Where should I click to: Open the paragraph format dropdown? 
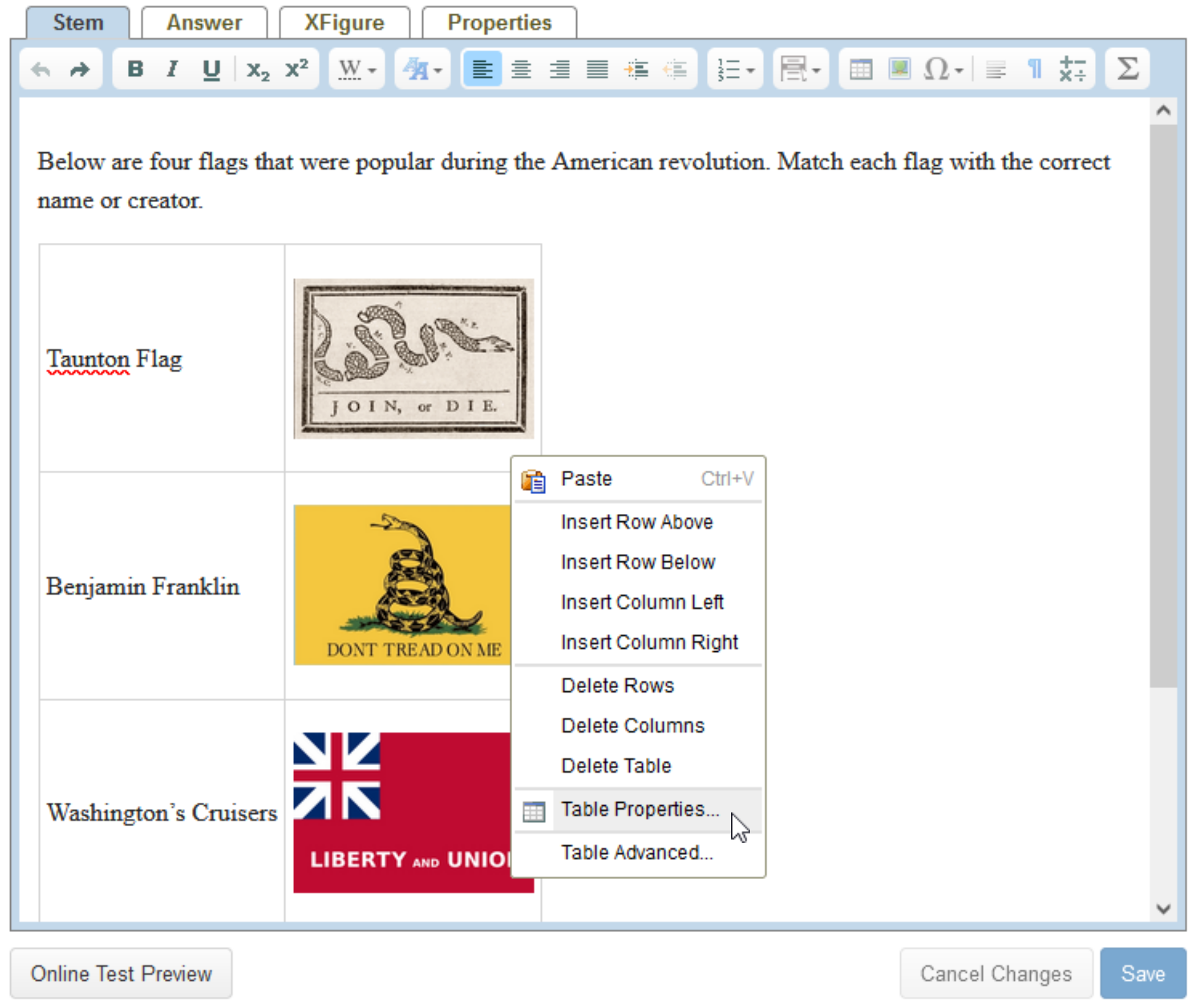800,70
